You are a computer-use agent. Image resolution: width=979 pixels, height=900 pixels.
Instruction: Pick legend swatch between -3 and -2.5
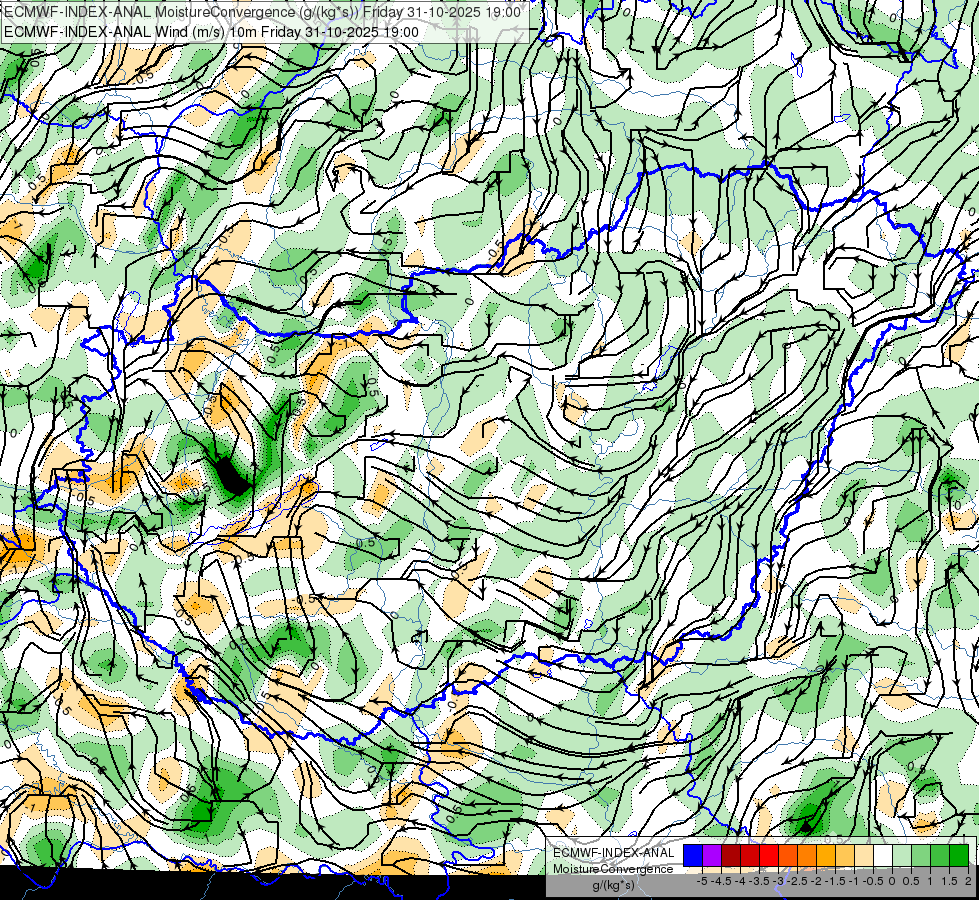point(788,856)
